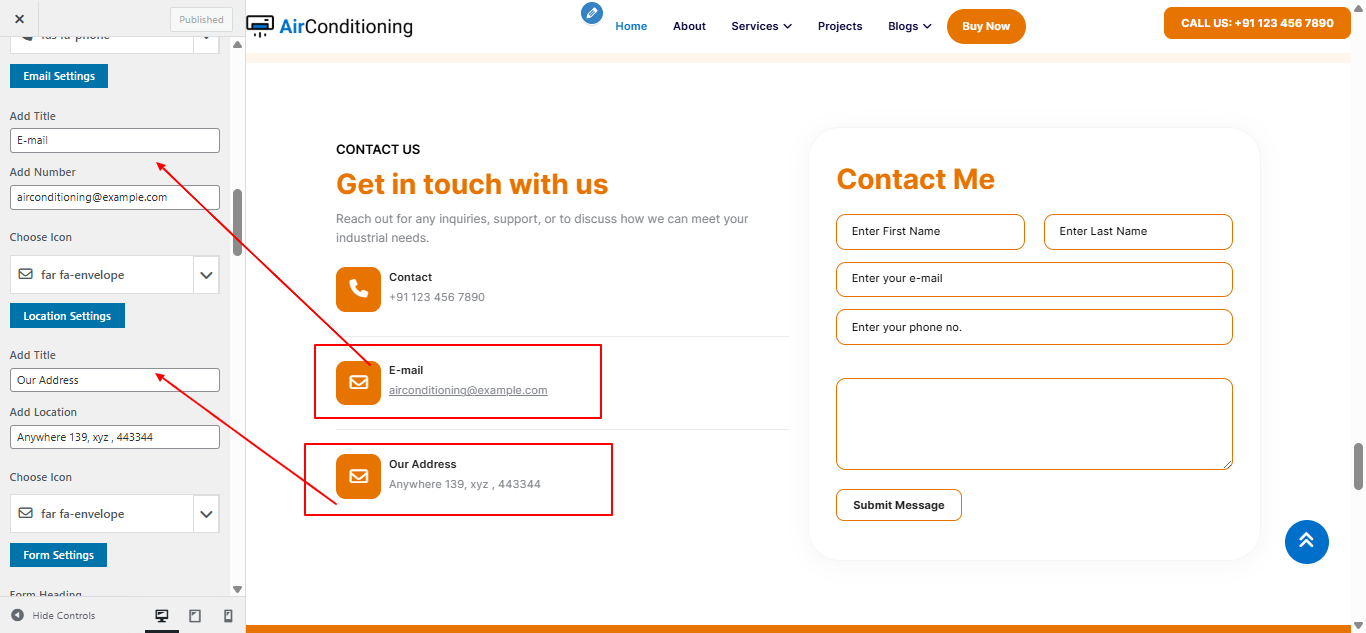Screen dimensions: 1366x633
Task: Click the Email Settings heading button
Action: [59, 76]
